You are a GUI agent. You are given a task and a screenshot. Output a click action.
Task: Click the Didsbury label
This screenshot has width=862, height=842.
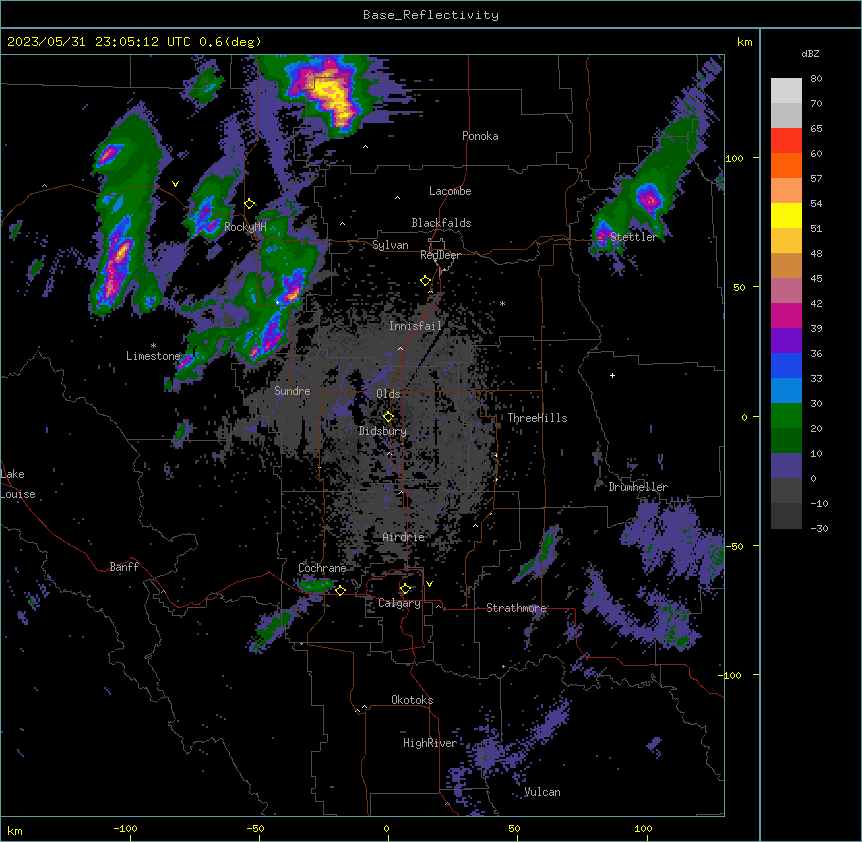[382, 431]
